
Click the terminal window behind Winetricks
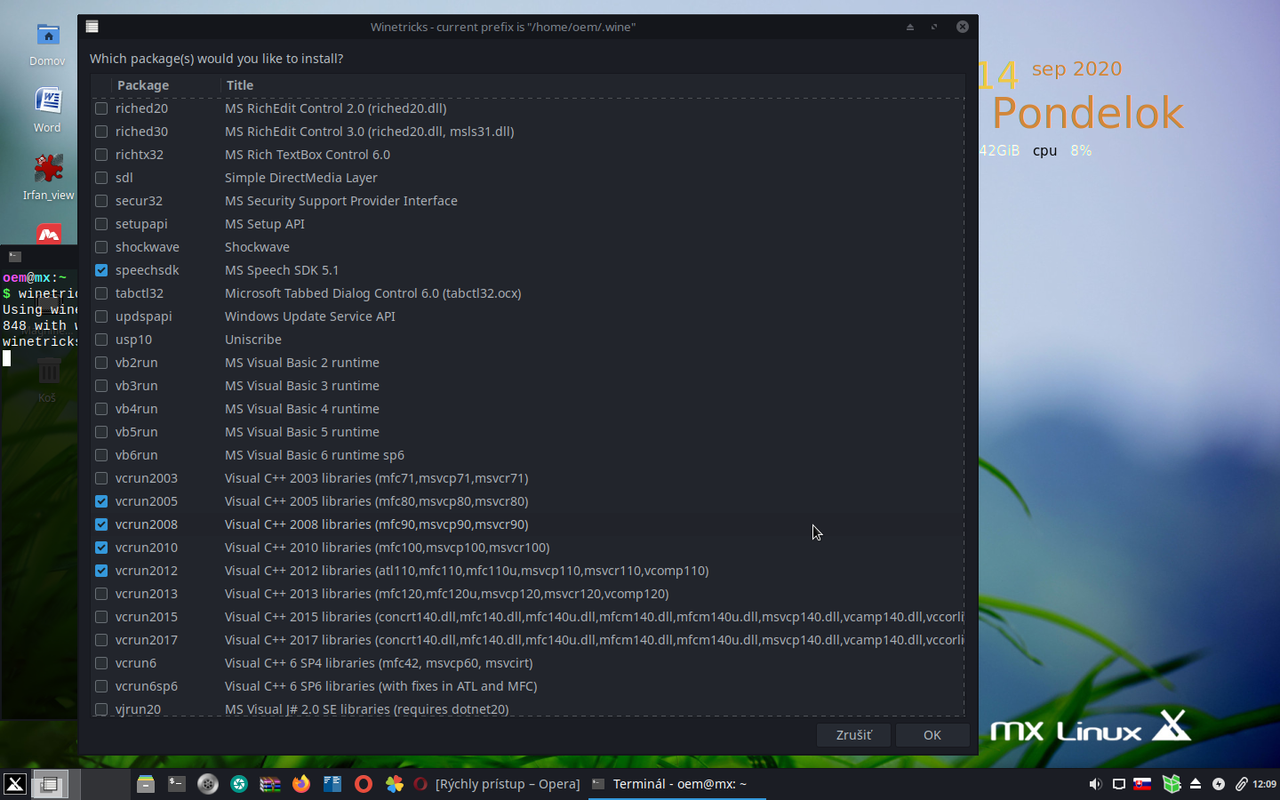[38, 480]
